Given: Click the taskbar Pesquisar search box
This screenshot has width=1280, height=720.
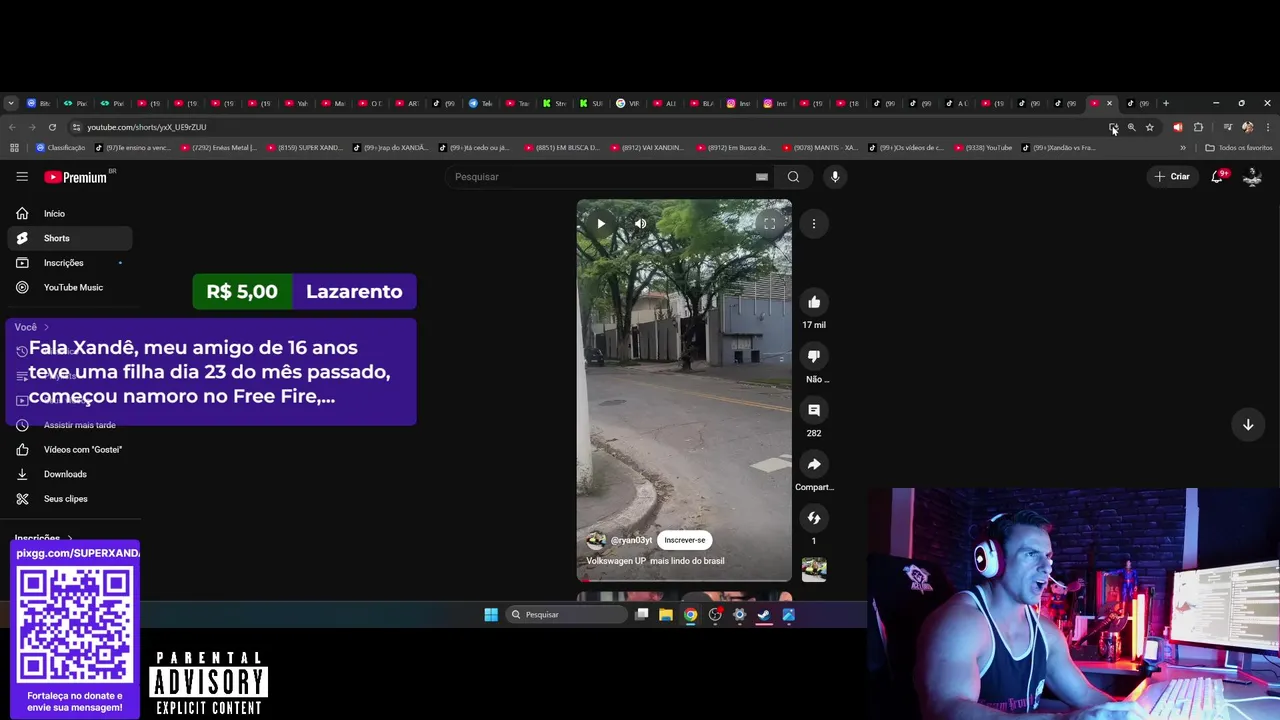Looking at the screenshot, I should click(566, 614).
